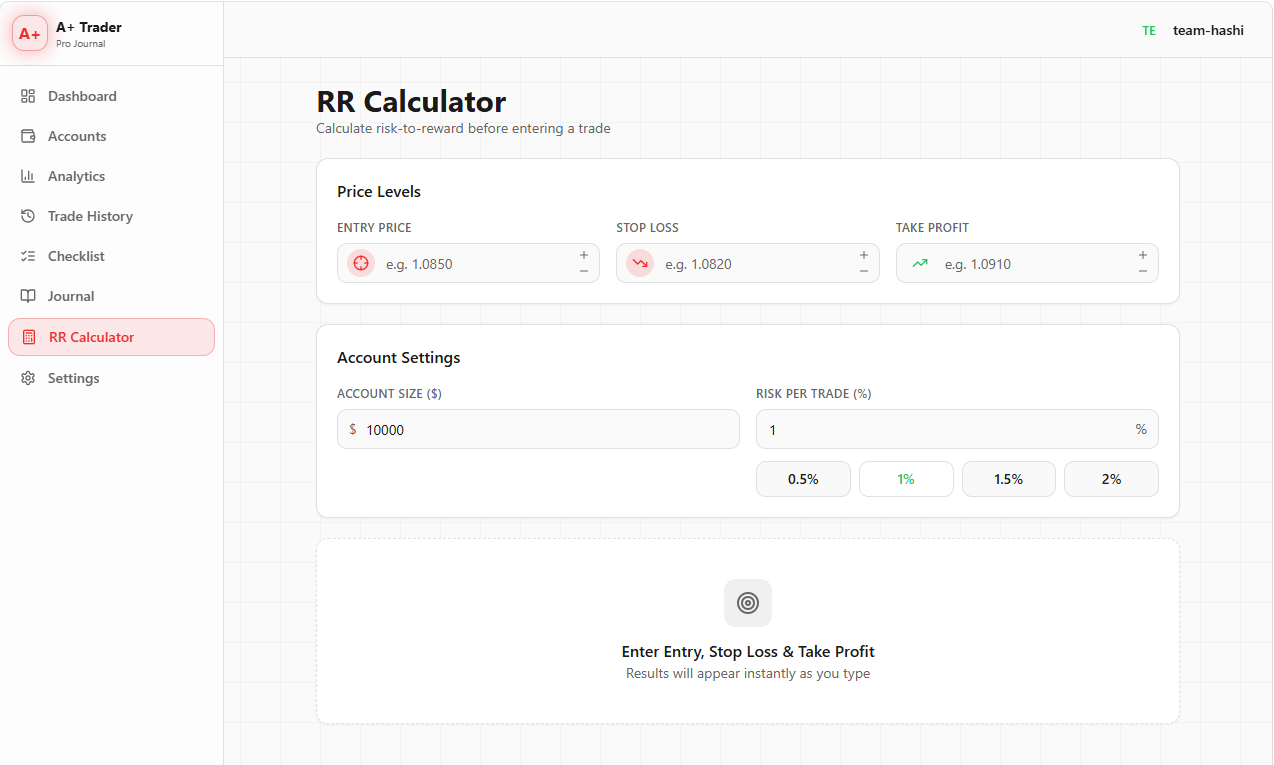Decrease Take Profit with minus stepper

1143,271
